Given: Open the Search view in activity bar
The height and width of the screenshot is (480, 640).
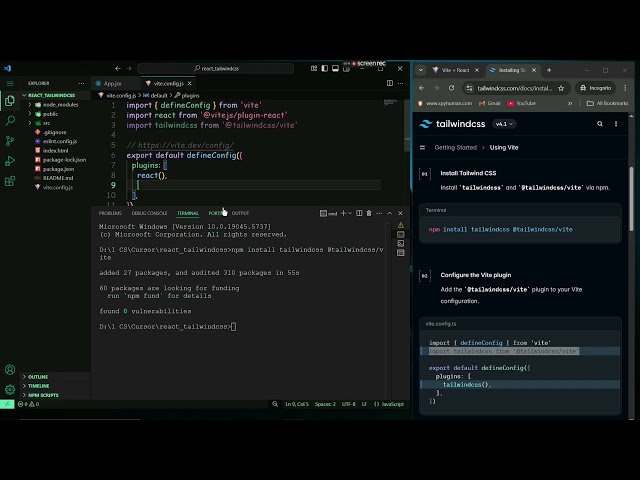Looking at the screenshot, I should (x=10, y=120).
